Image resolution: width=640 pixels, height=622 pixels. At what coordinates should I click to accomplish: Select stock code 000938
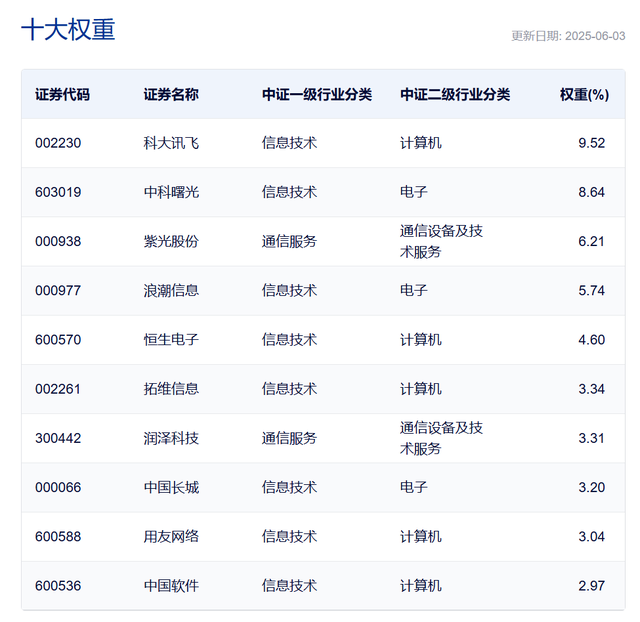click(x=58, y=242)
